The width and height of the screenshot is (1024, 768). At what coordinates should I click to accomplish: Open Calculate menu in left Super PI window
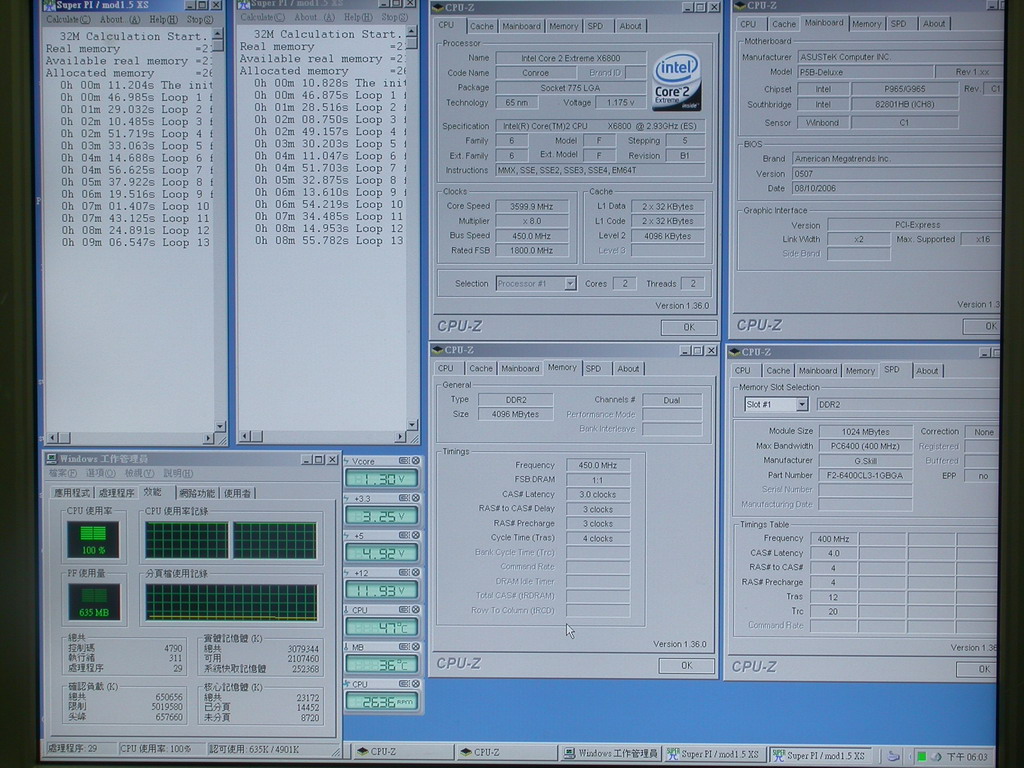pyautogui.click(x=68, y=20)
